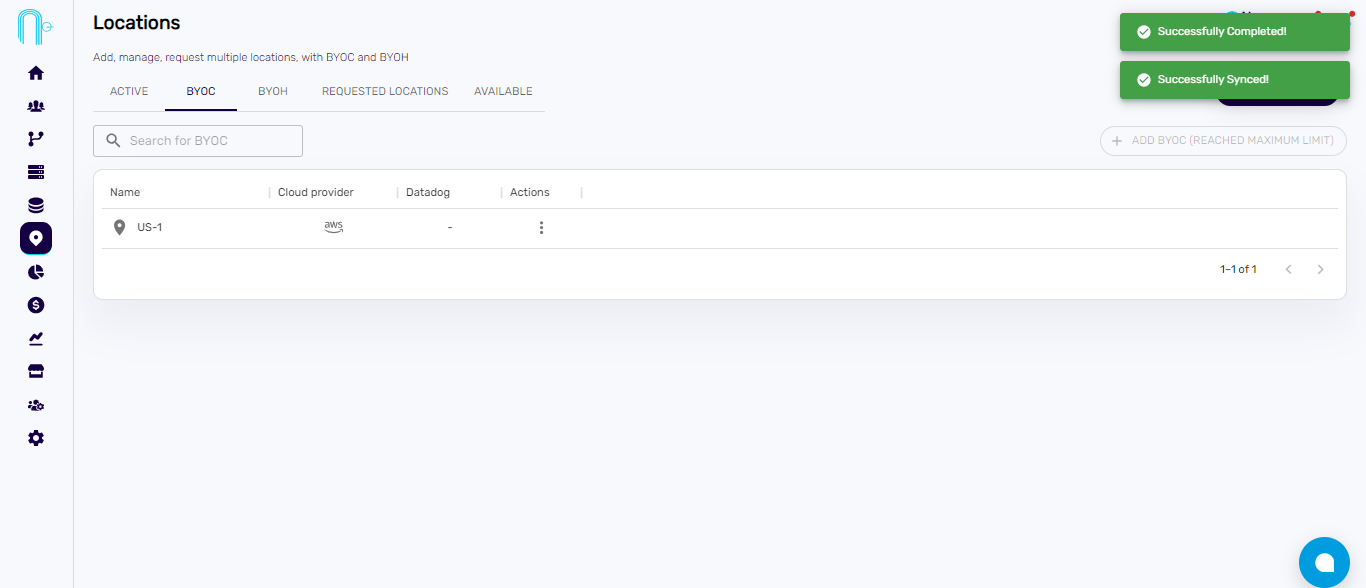1366x588 pixels.
Task: Click the US-1 location row name
Action: 150,228
